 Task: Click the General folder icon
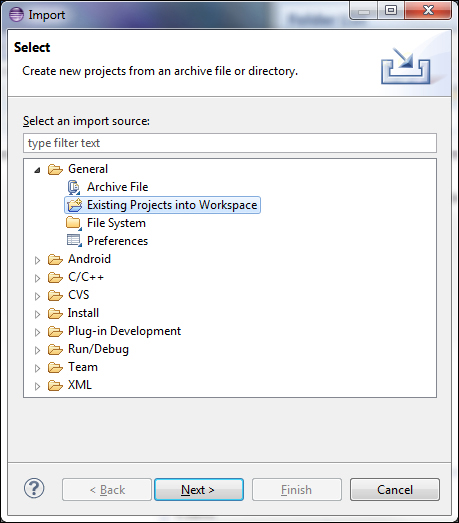55,169
